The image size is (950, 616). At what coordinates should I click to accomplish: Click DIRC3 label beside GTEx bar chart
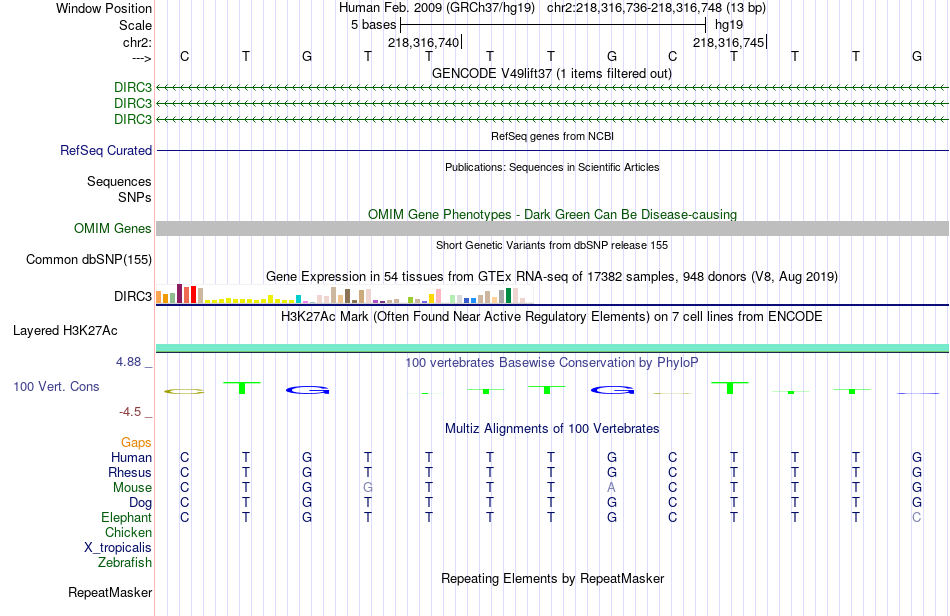click(x=133, y=296)
